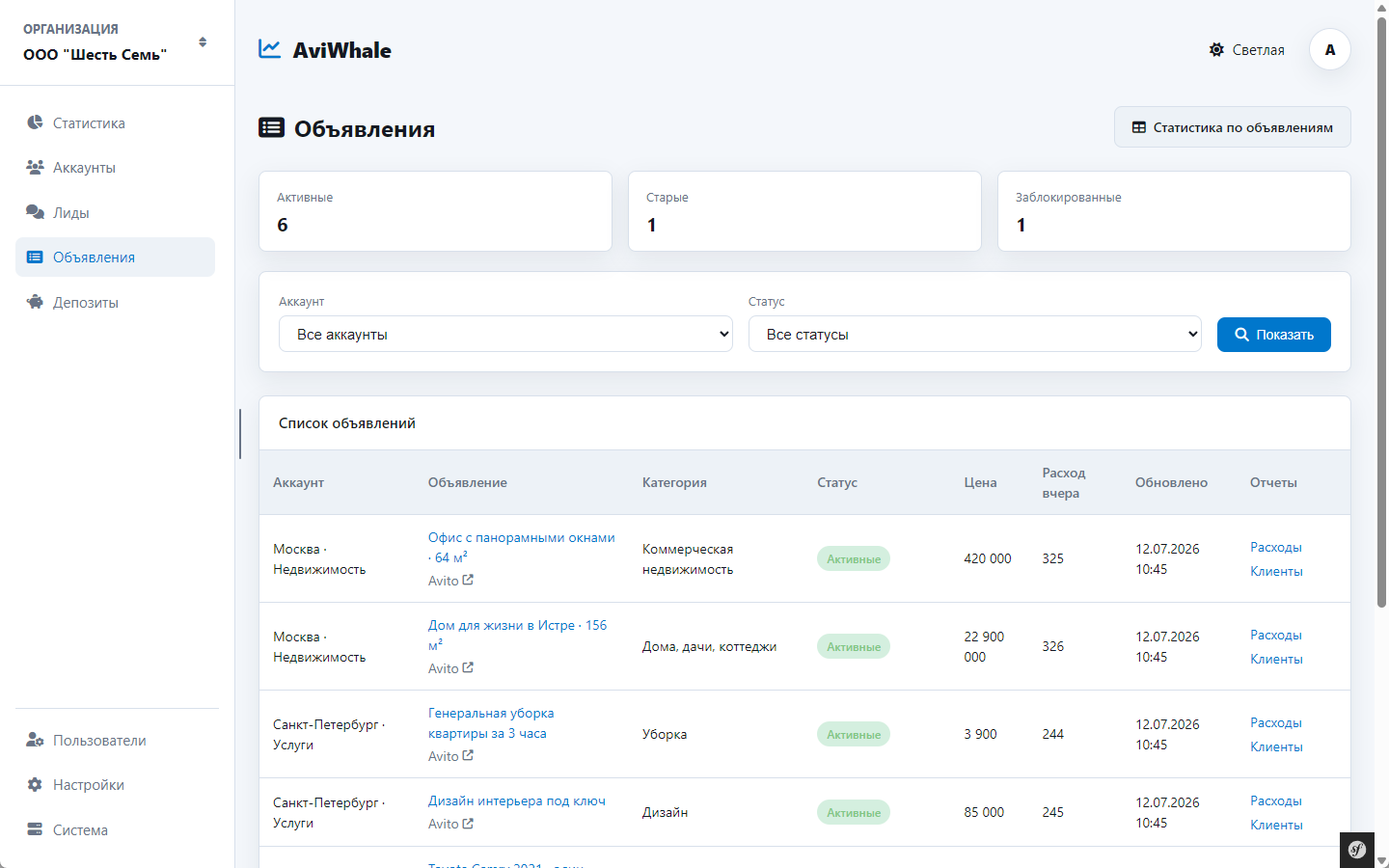Click the sun icon for light theme
This screenshot has height=868, width=1389.
[x=1216, y=49]
